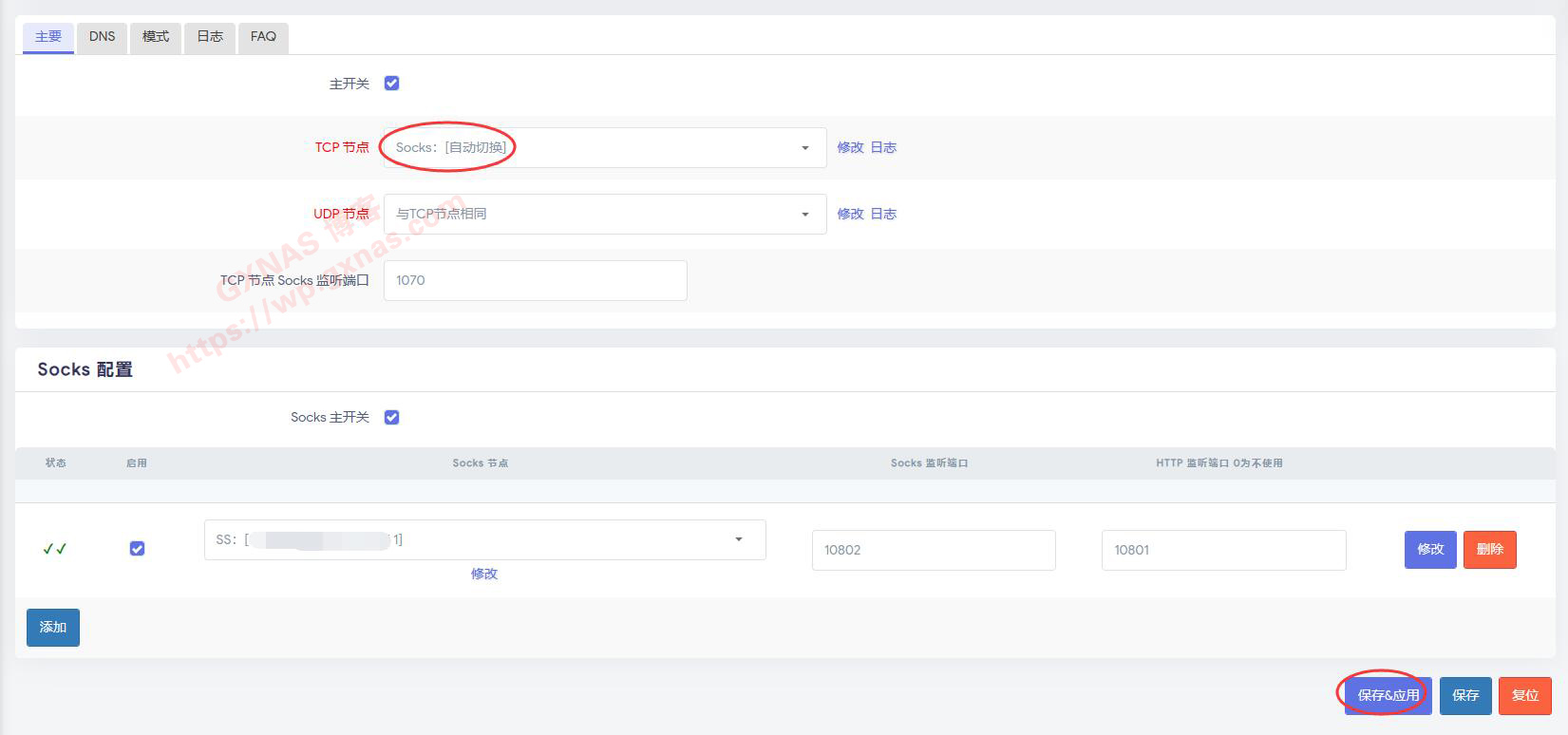Click 修改 link beside TCP 节点
This screenshot has height=735, width=1568.
(850, 148)
